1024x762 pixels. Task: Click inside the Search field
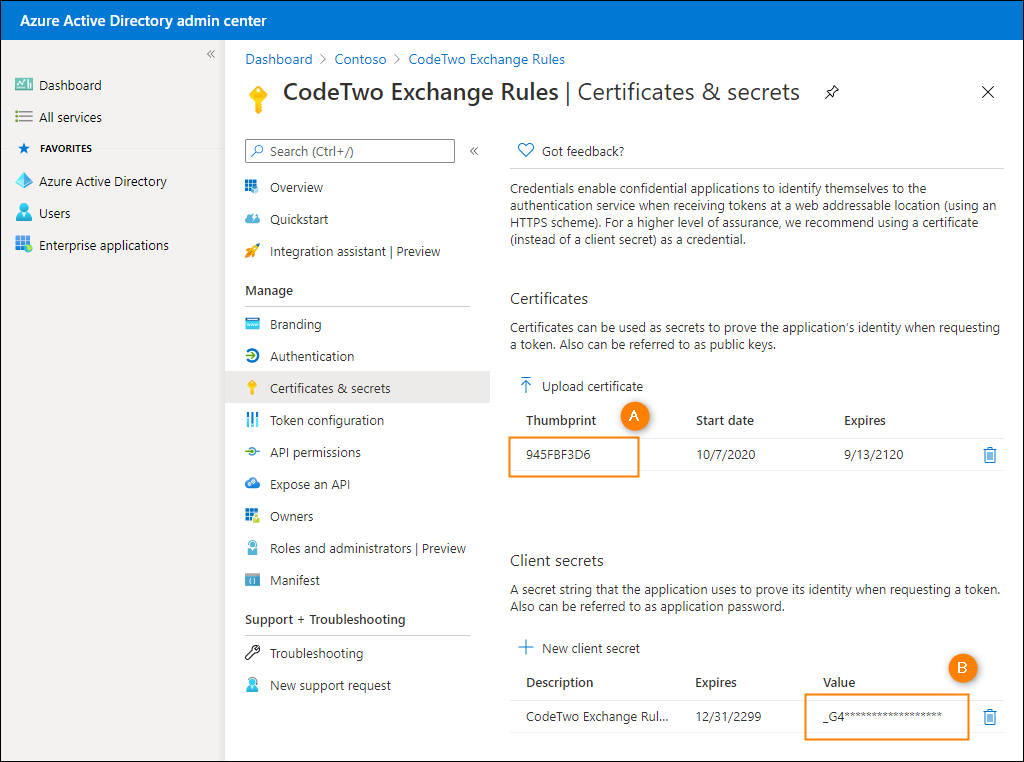[349, 150]
